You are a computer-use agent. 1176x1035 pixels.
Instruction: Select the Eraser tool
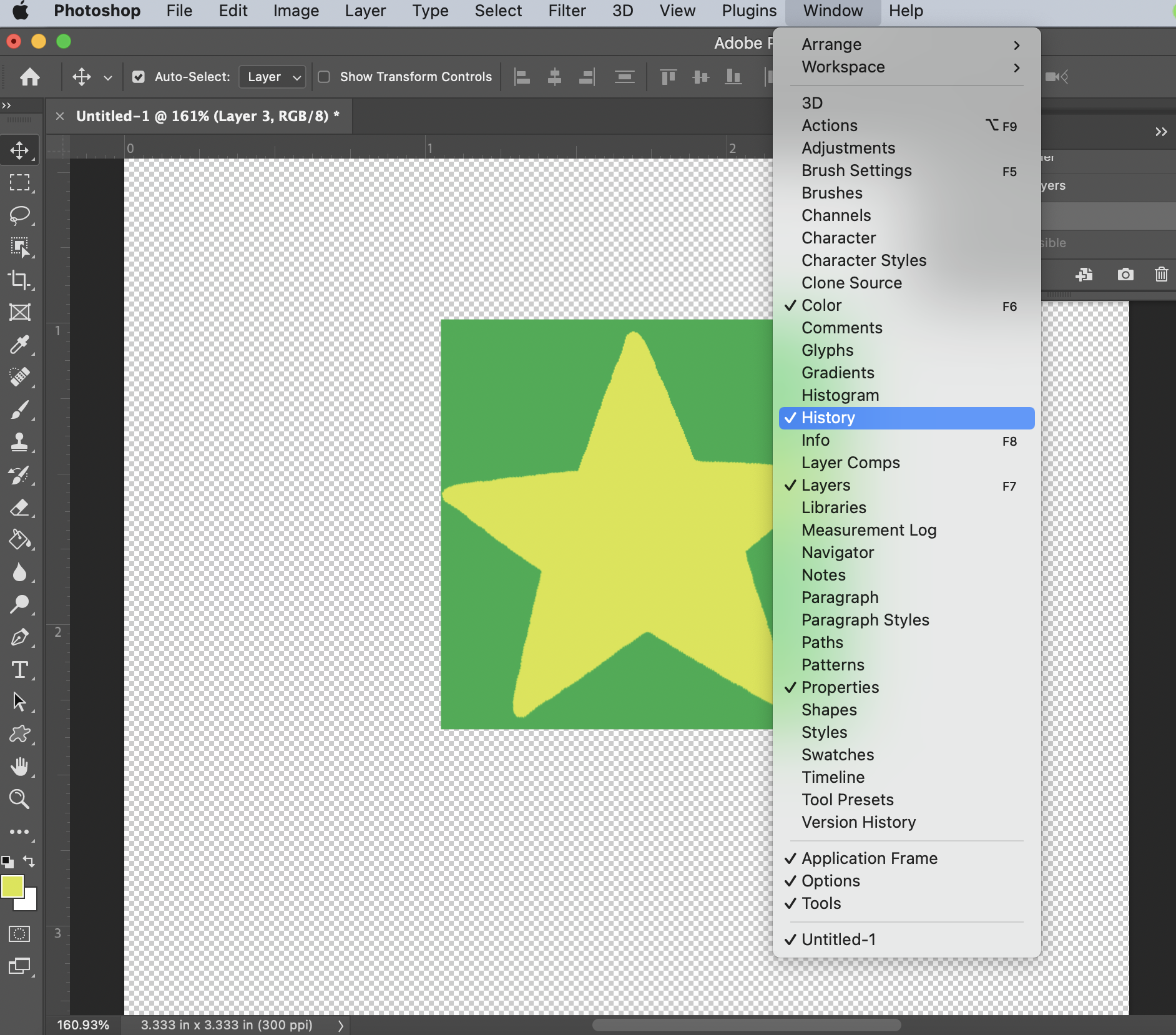coord(19,508)
